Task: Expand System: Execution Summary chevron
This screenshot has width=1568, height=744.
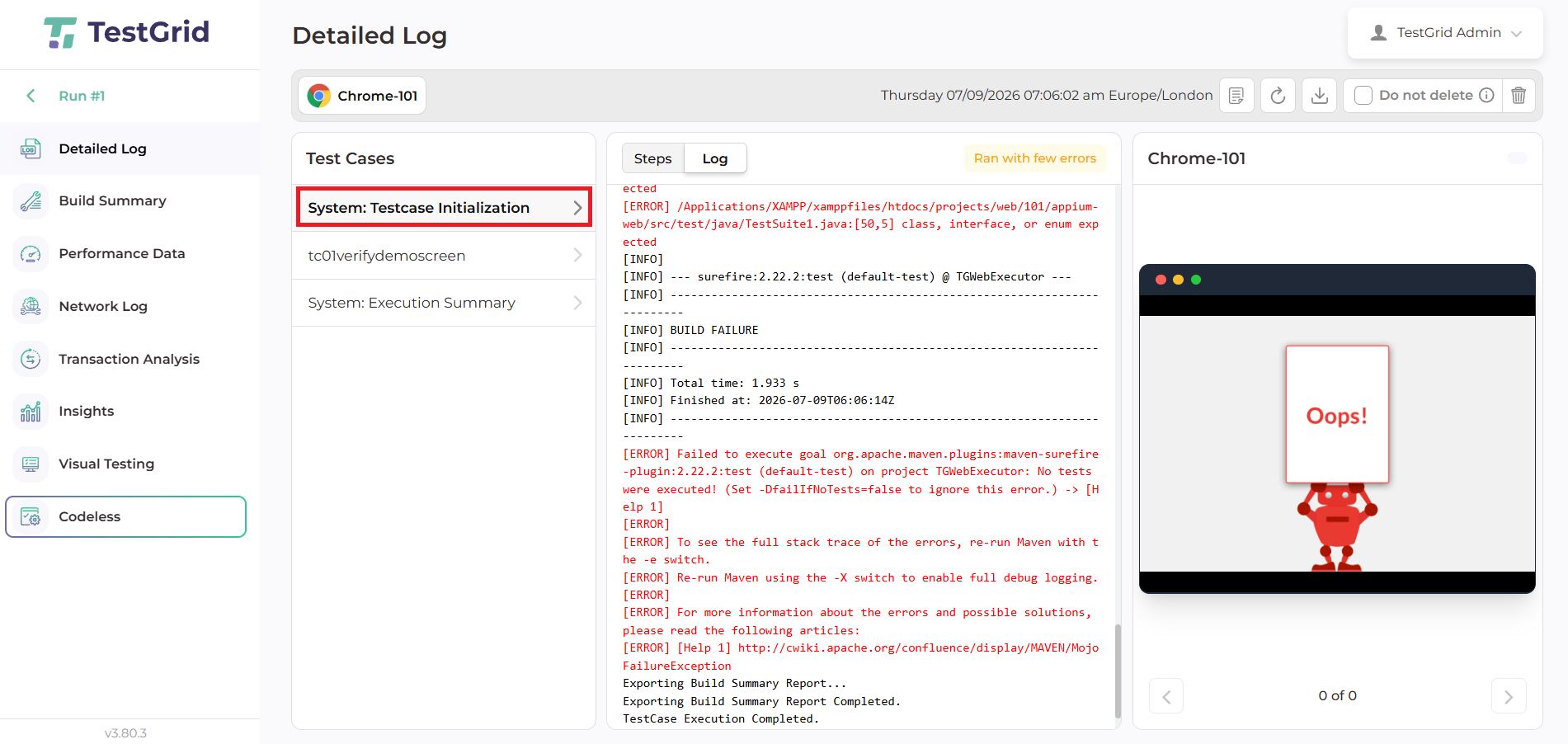Action: point(578,303)
